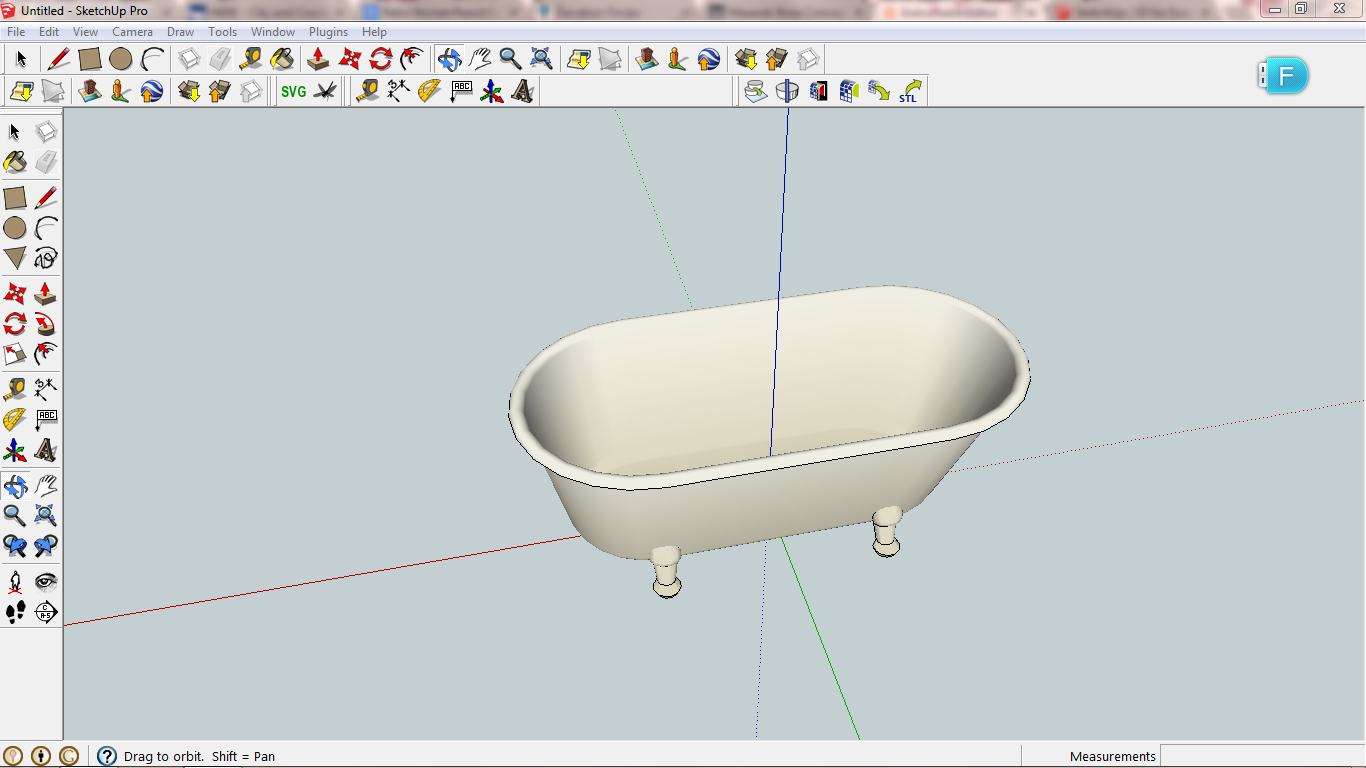
Task: Activate Orbit in the top toolbar row
Action: pyautogui.click(x=449, y=59)
